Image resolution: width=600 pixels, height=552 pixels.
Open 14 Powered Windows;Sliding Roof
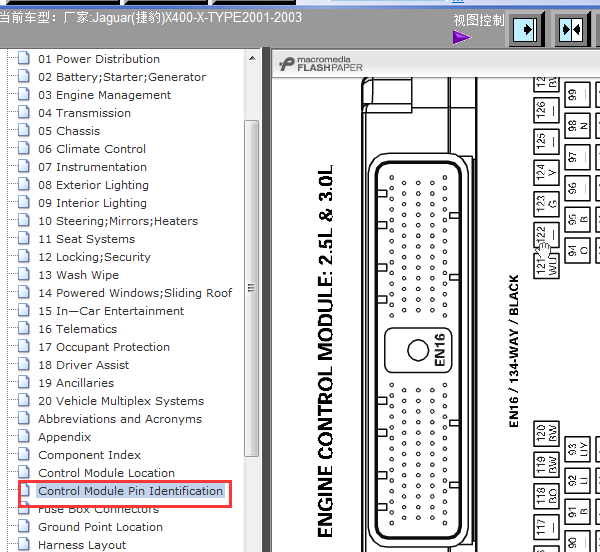pyautogui.click(x=135, y=293)
